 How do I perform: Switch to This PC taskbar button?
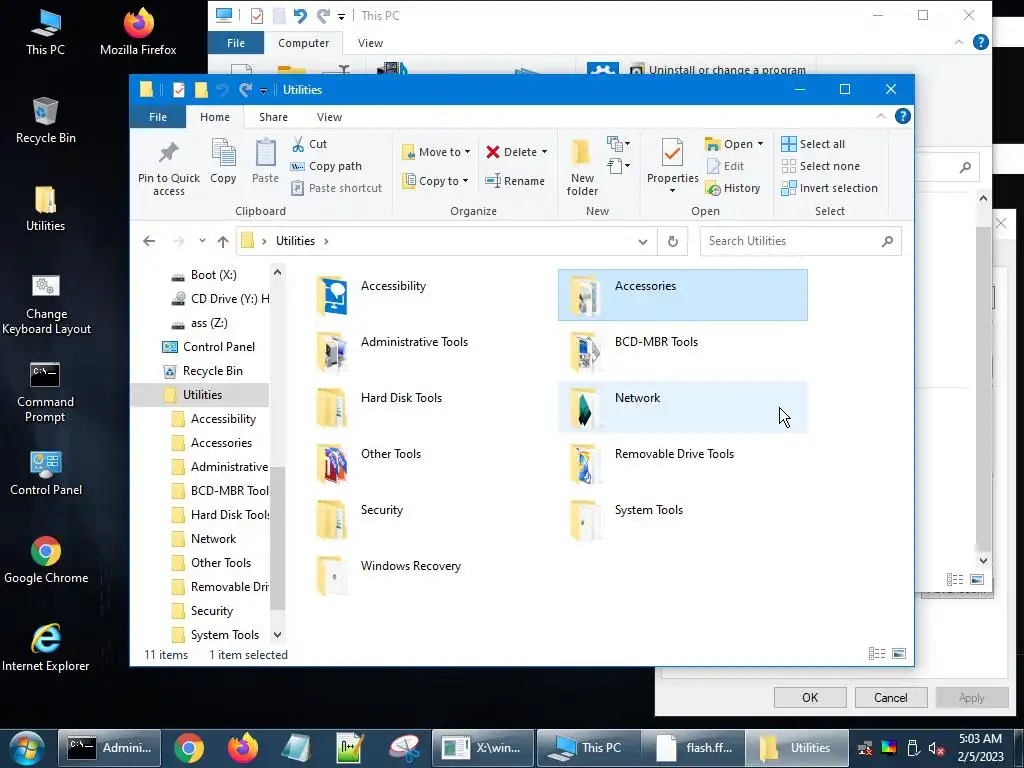(x=588, y=748)
